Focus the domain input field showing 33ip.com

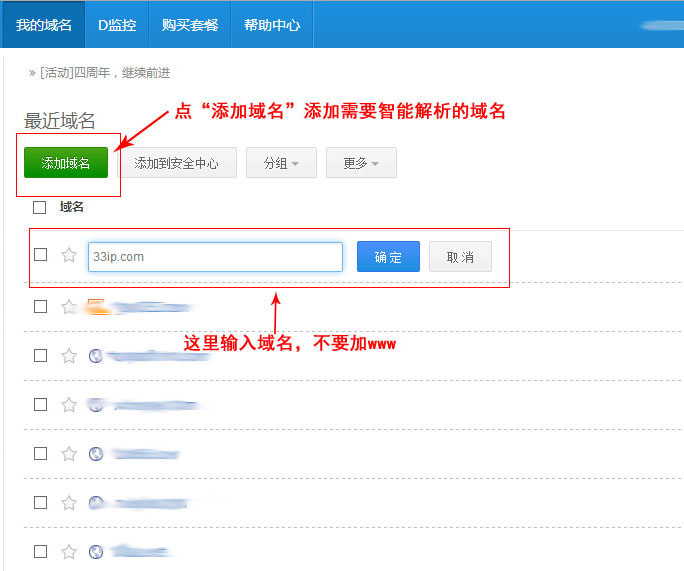point(215,257)
